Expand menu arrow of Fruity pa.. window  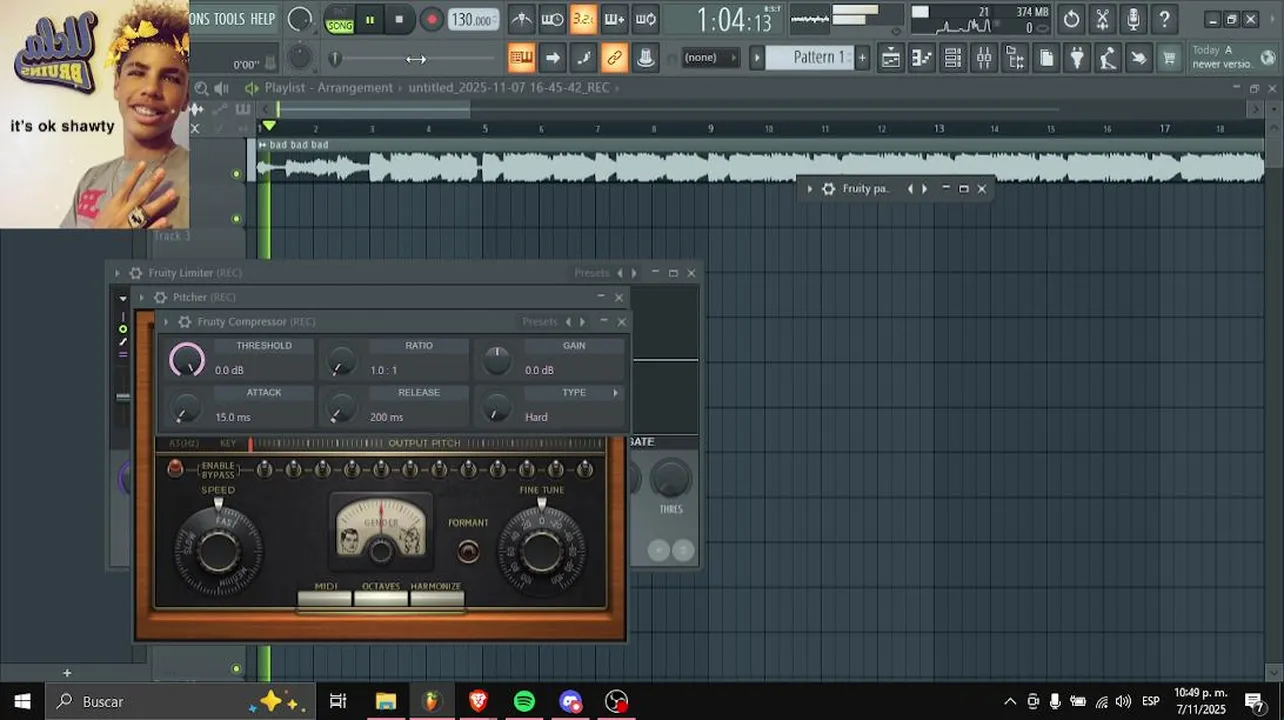[x=810, y=189]
